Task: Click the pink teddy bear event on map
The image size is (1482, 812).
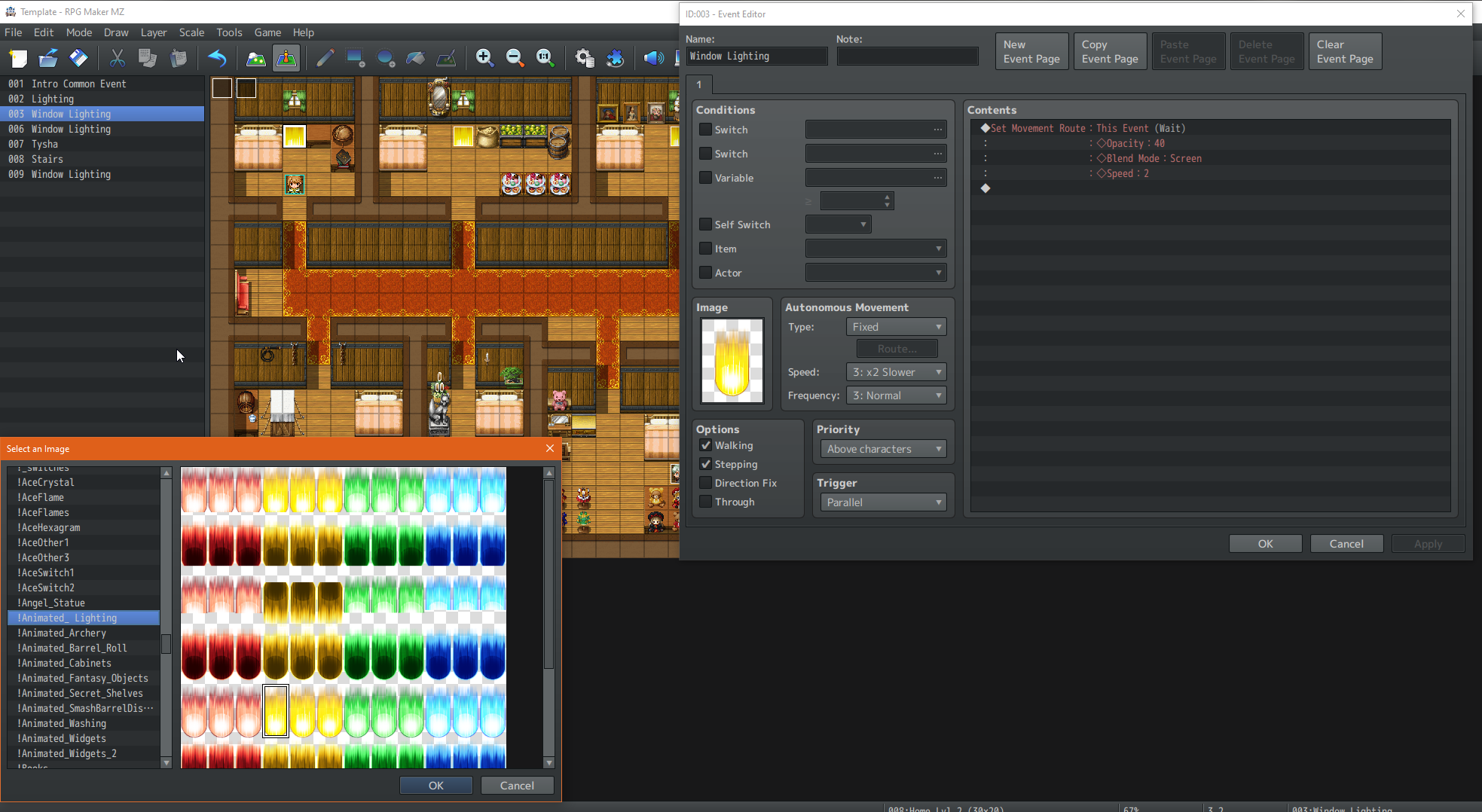Action: (x=560, y=399)
